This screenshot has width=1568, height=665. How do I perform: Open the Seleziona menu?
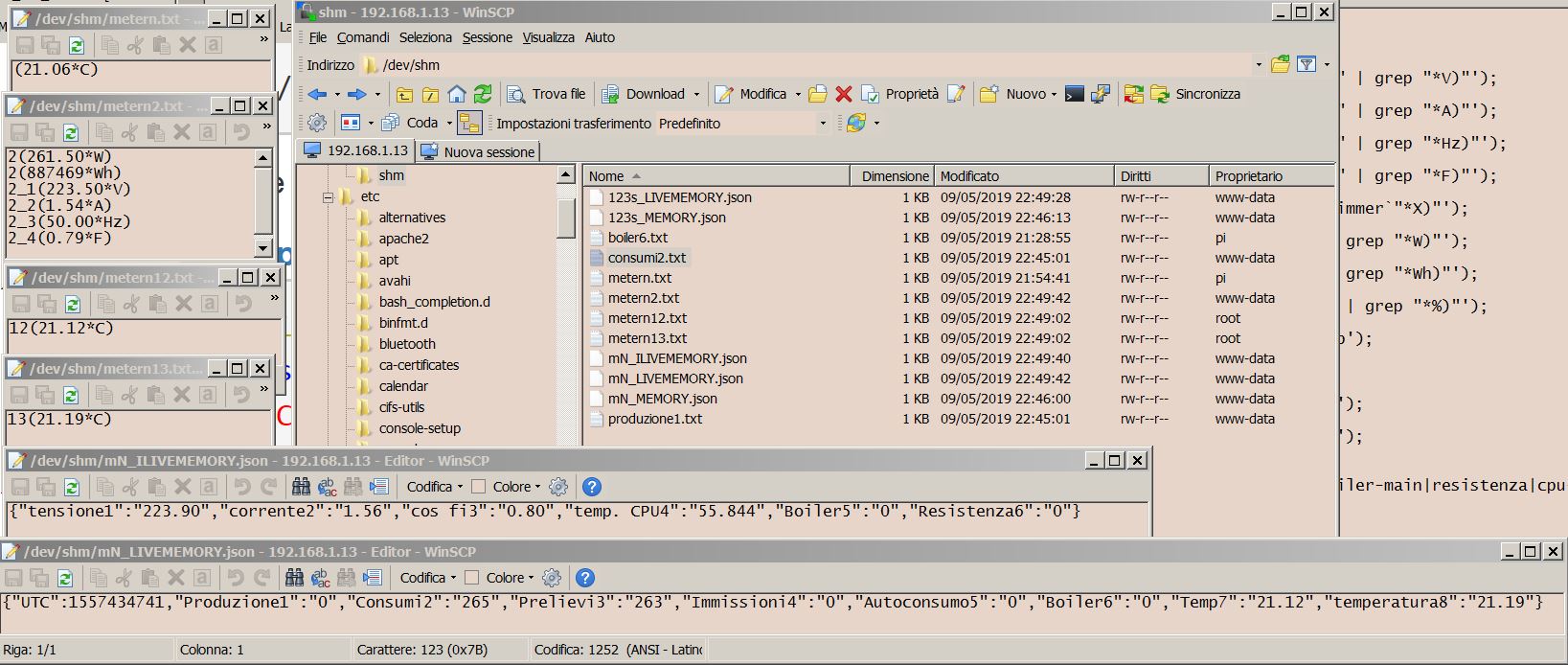click(425, 37)
